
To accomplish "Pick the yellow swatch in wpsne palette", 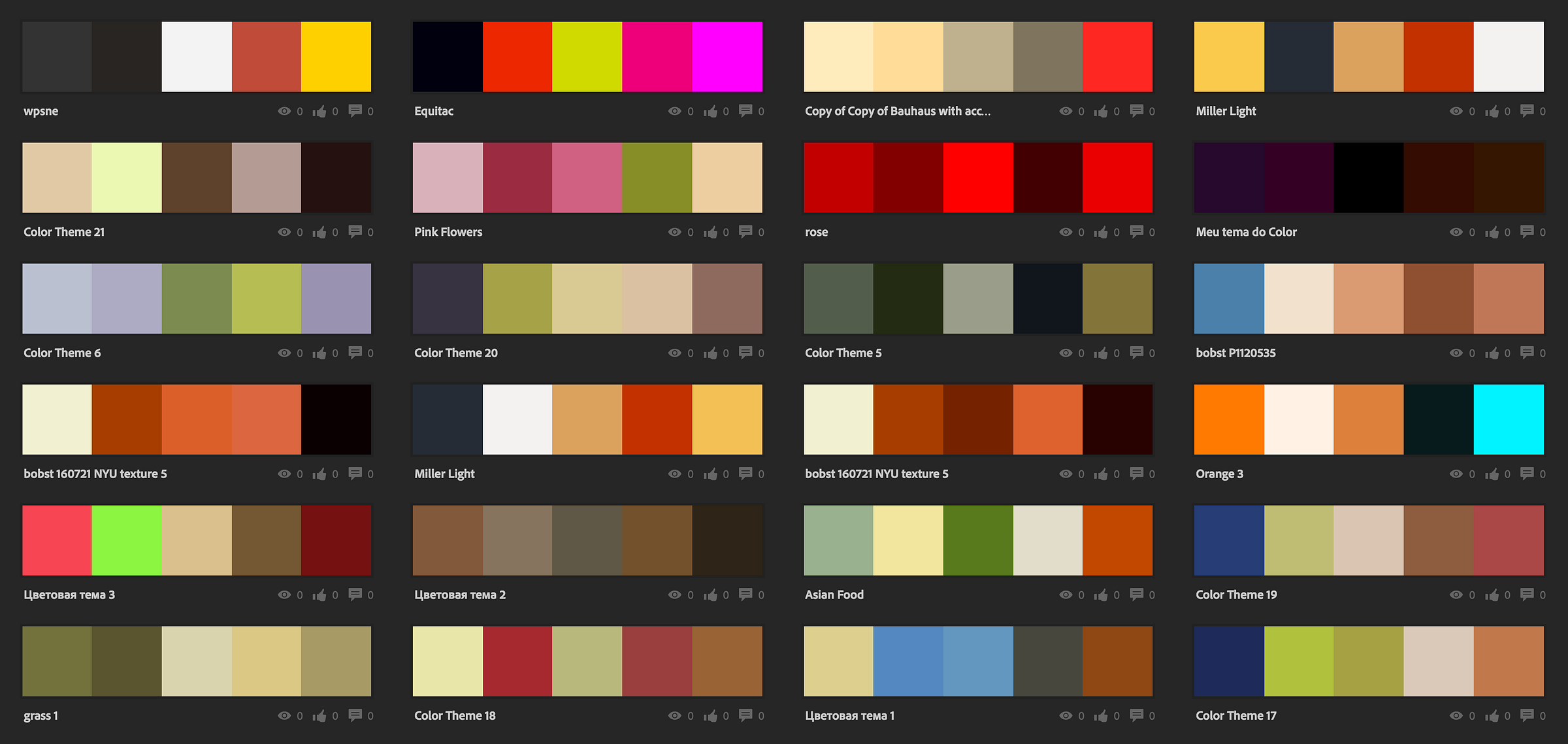I will coord(336,57).
